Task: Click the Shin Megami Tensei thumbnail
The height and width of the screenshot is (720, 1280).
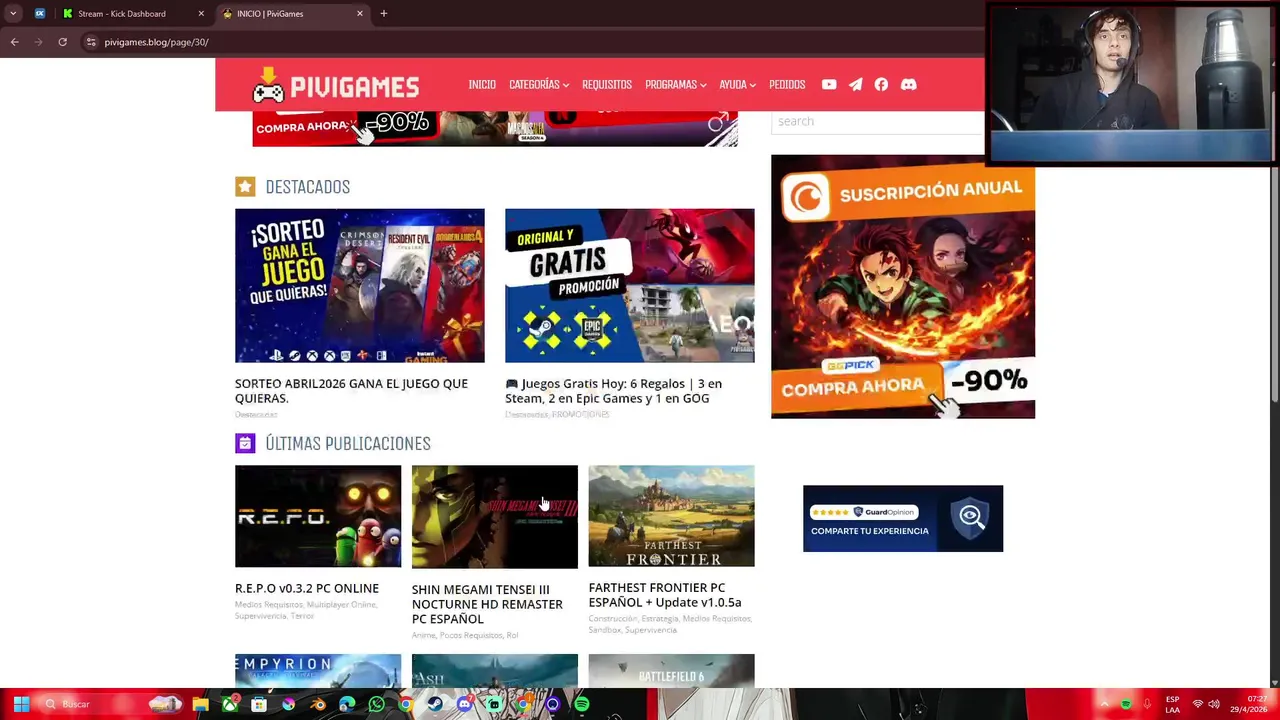Action: [495, 517]
